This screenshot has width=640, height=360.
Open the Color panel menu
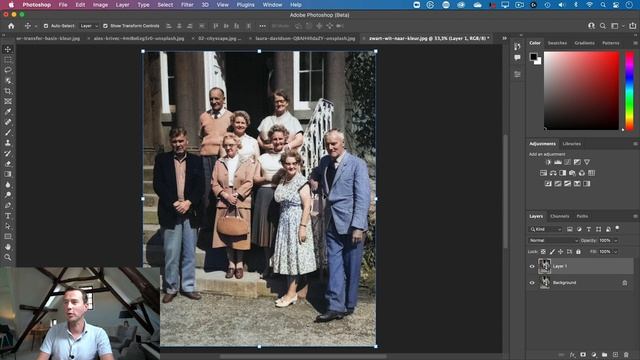[635, 43]
